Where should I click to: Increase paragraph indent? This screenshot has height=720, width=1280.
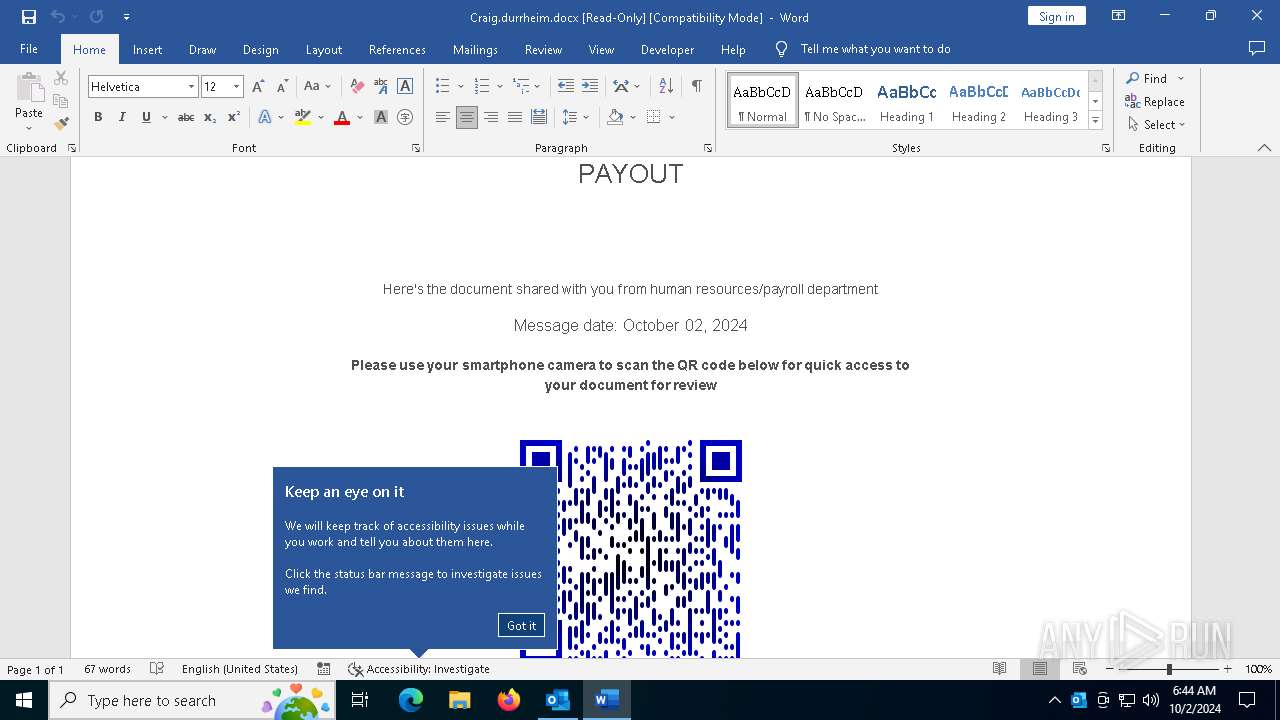tap(590, 87)
